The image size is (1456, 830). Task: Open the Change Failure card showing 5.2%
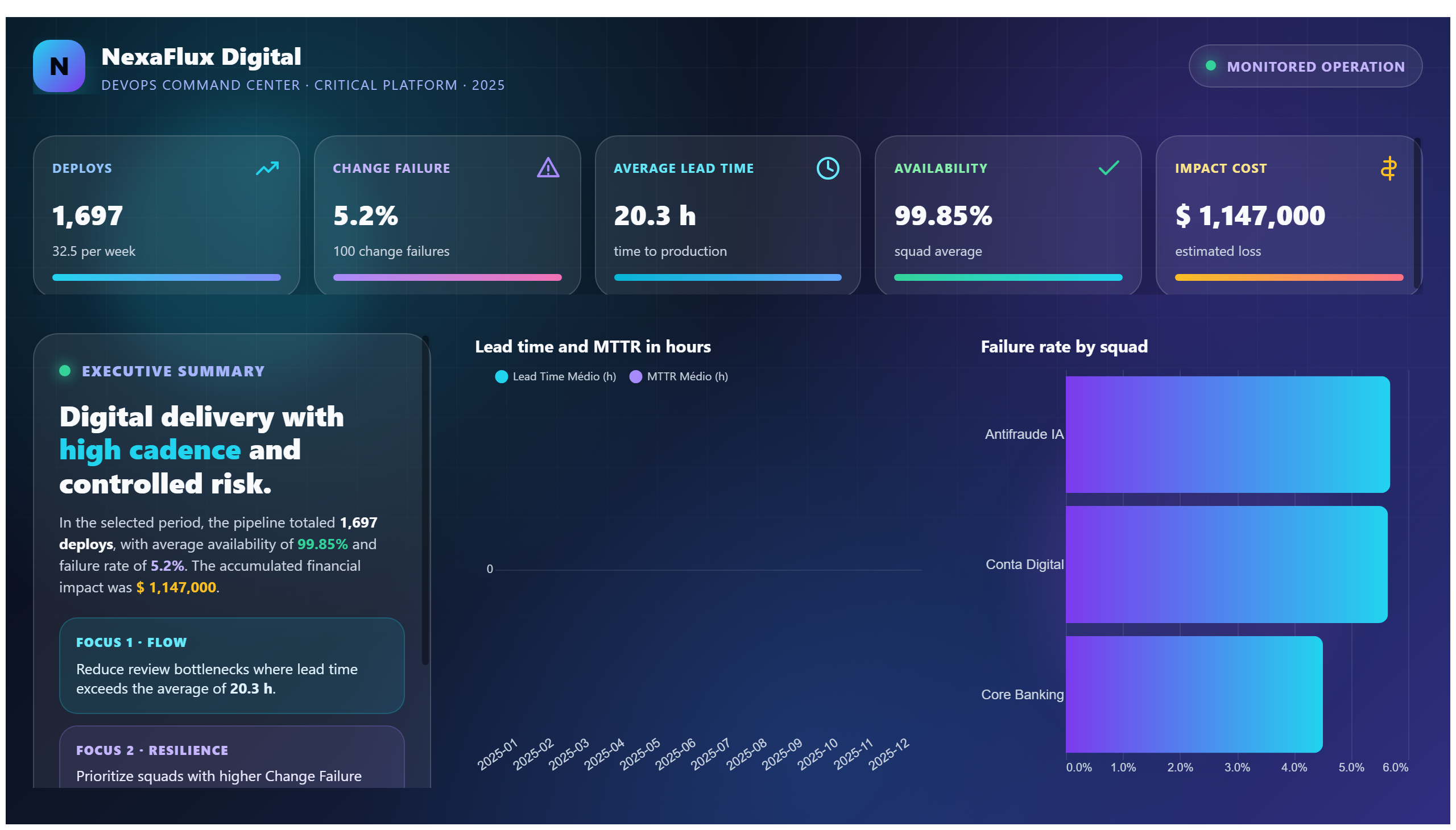(x=447, y=215)
